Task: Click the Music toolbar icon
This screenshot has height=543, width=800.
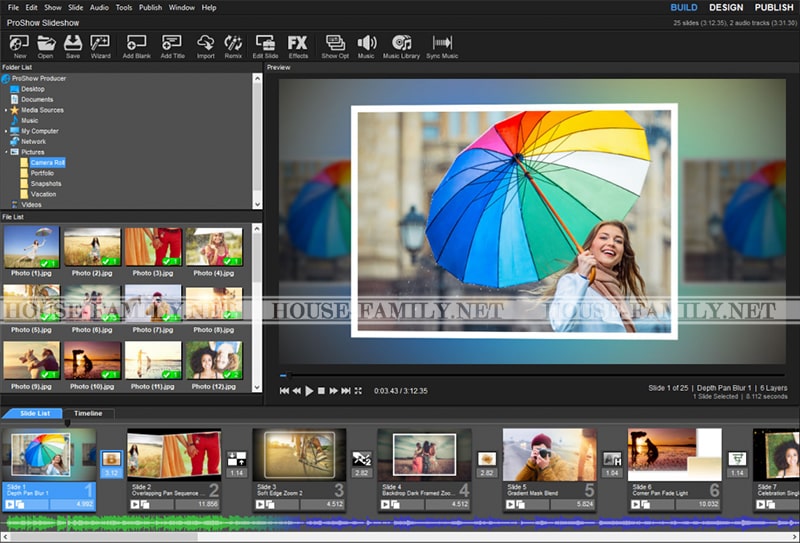Action: pyautogui.click(x=366, y=46)
